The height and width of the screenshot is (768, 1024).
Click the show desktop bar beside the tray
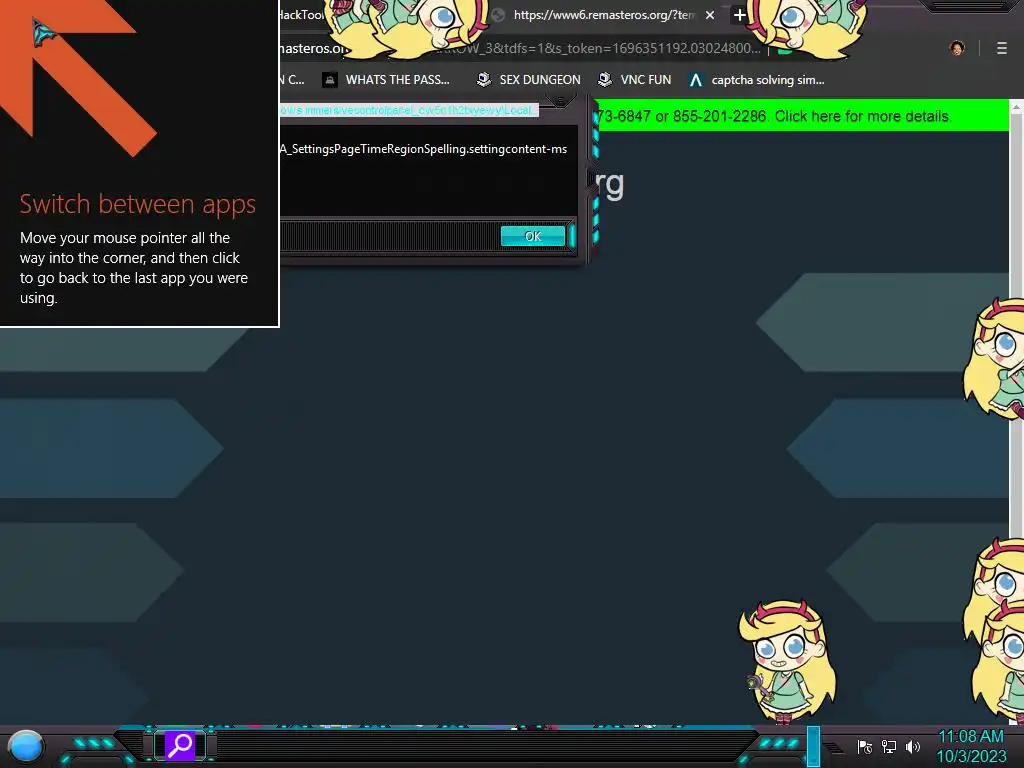[814, 746]
